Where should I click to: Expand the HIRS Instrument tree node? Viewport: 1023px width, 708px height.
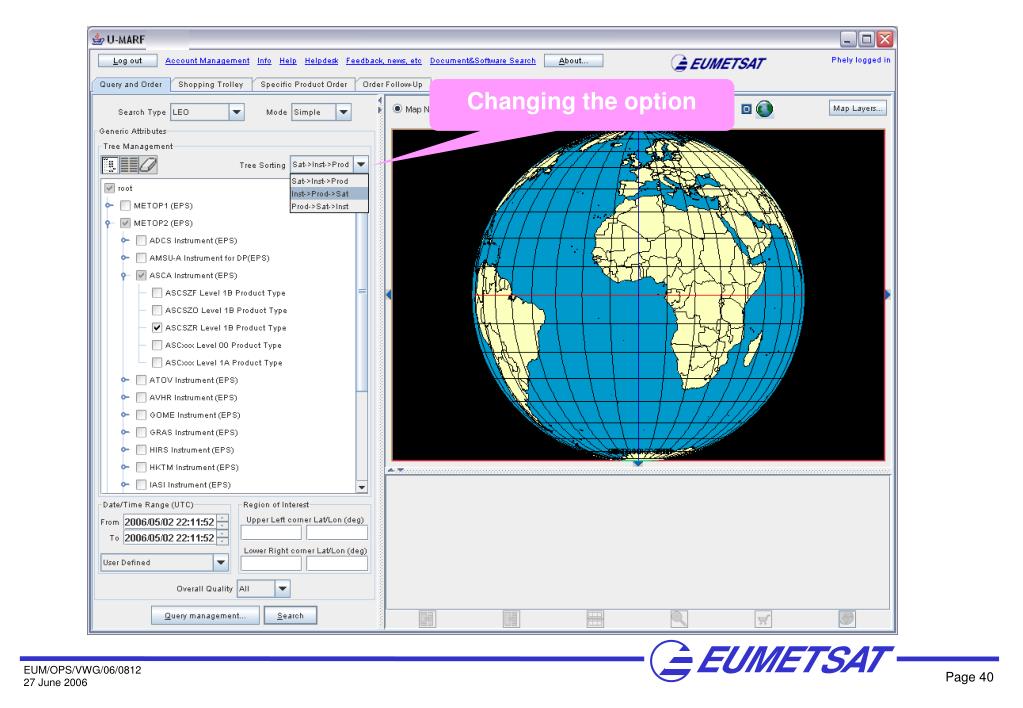click(125, 450)
